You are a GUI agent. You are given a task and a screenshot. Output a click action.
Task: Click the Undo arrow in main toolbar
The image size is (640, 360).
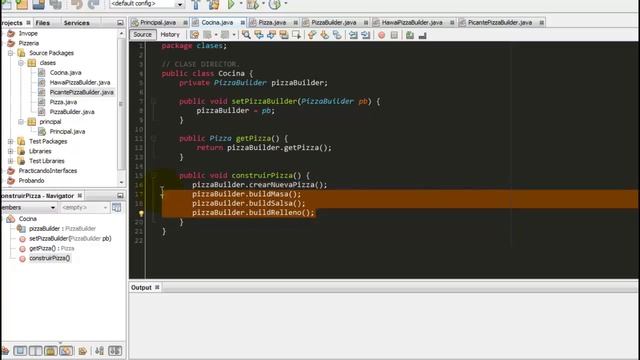[77, 4]
